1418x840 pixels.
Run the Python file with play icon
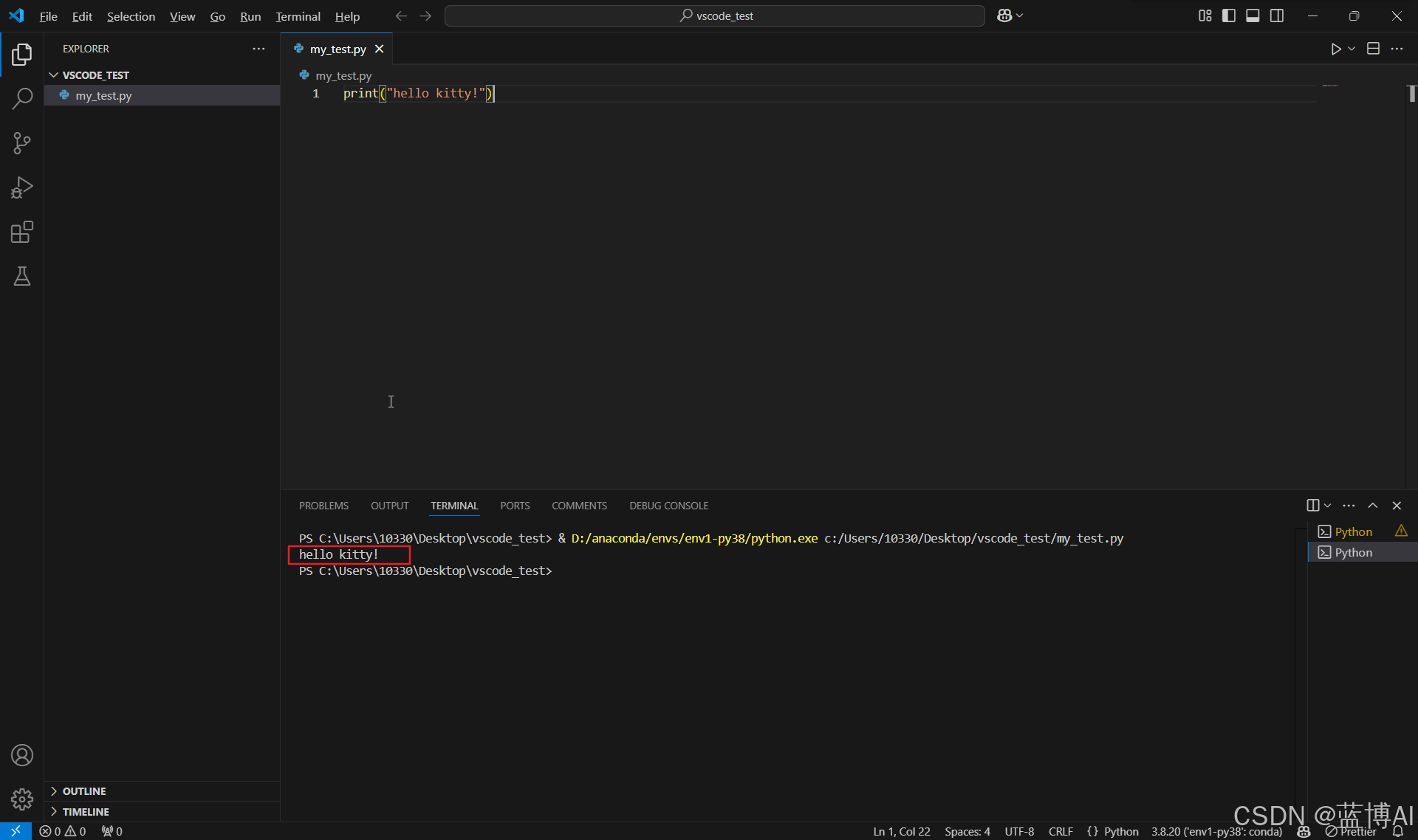pos(1335,49)
